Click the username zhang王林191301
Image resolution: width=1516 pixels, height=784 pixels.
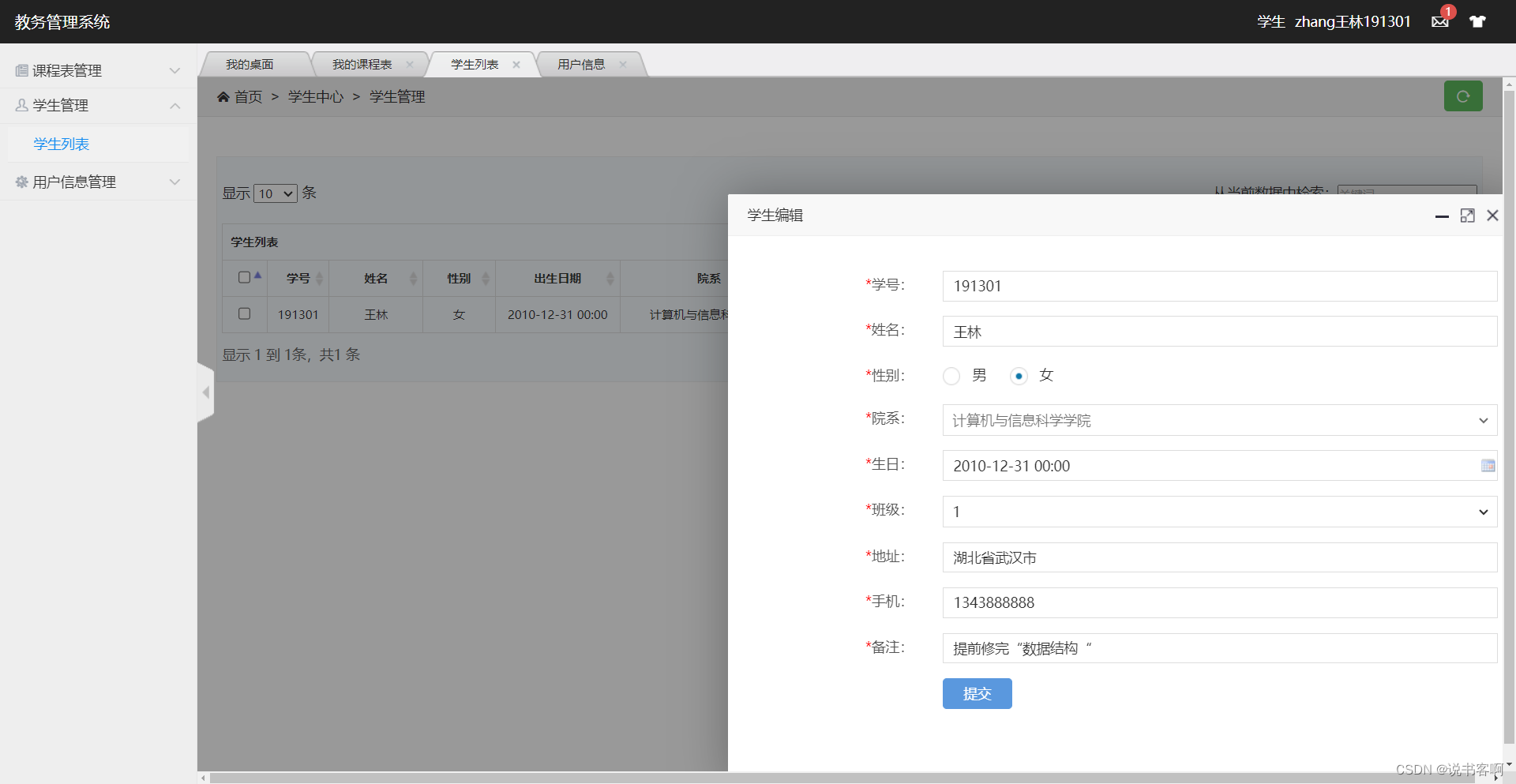click(1353, 22)
